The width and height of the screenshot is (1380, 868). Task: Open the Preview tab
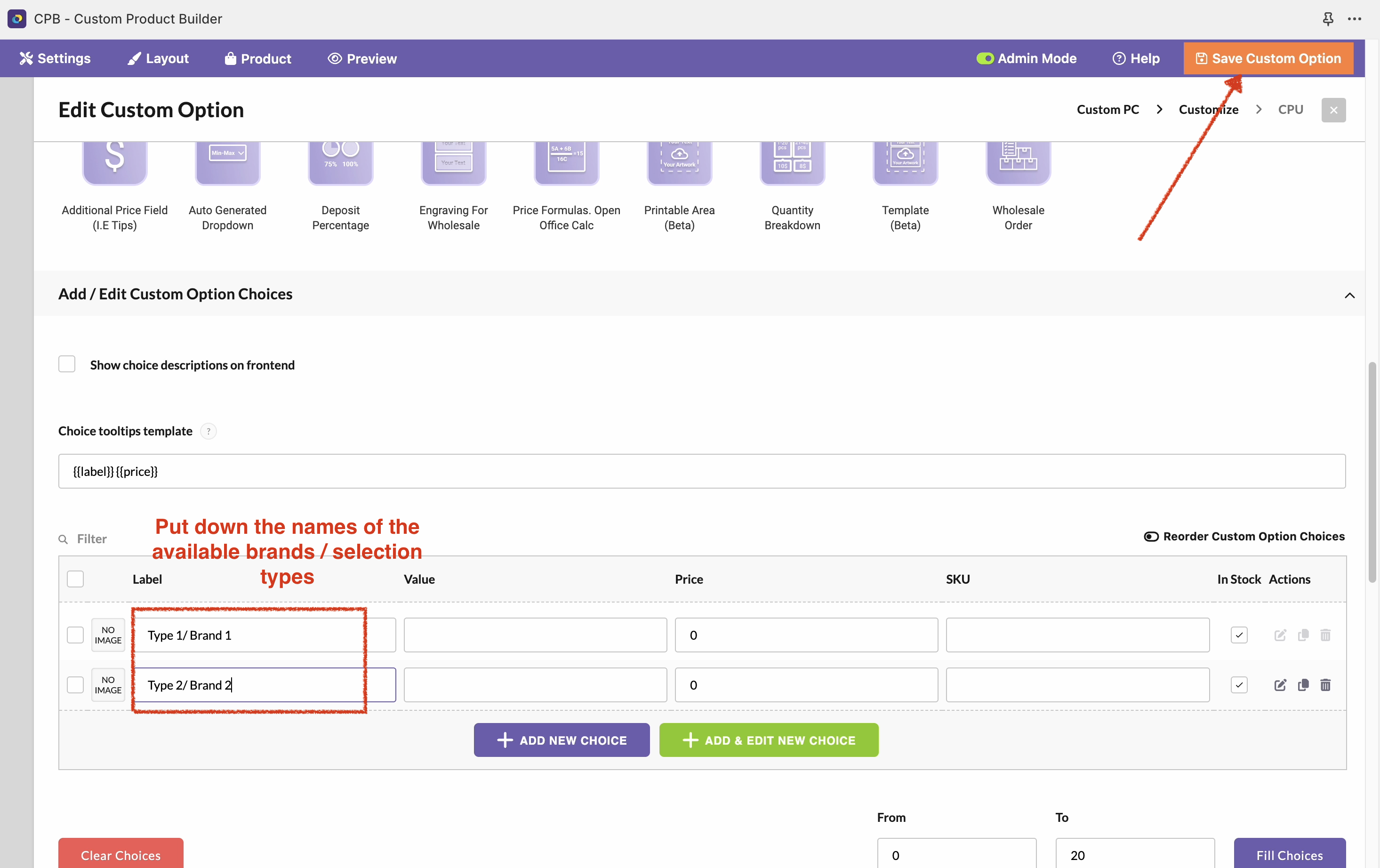click(x=362, y=58)
